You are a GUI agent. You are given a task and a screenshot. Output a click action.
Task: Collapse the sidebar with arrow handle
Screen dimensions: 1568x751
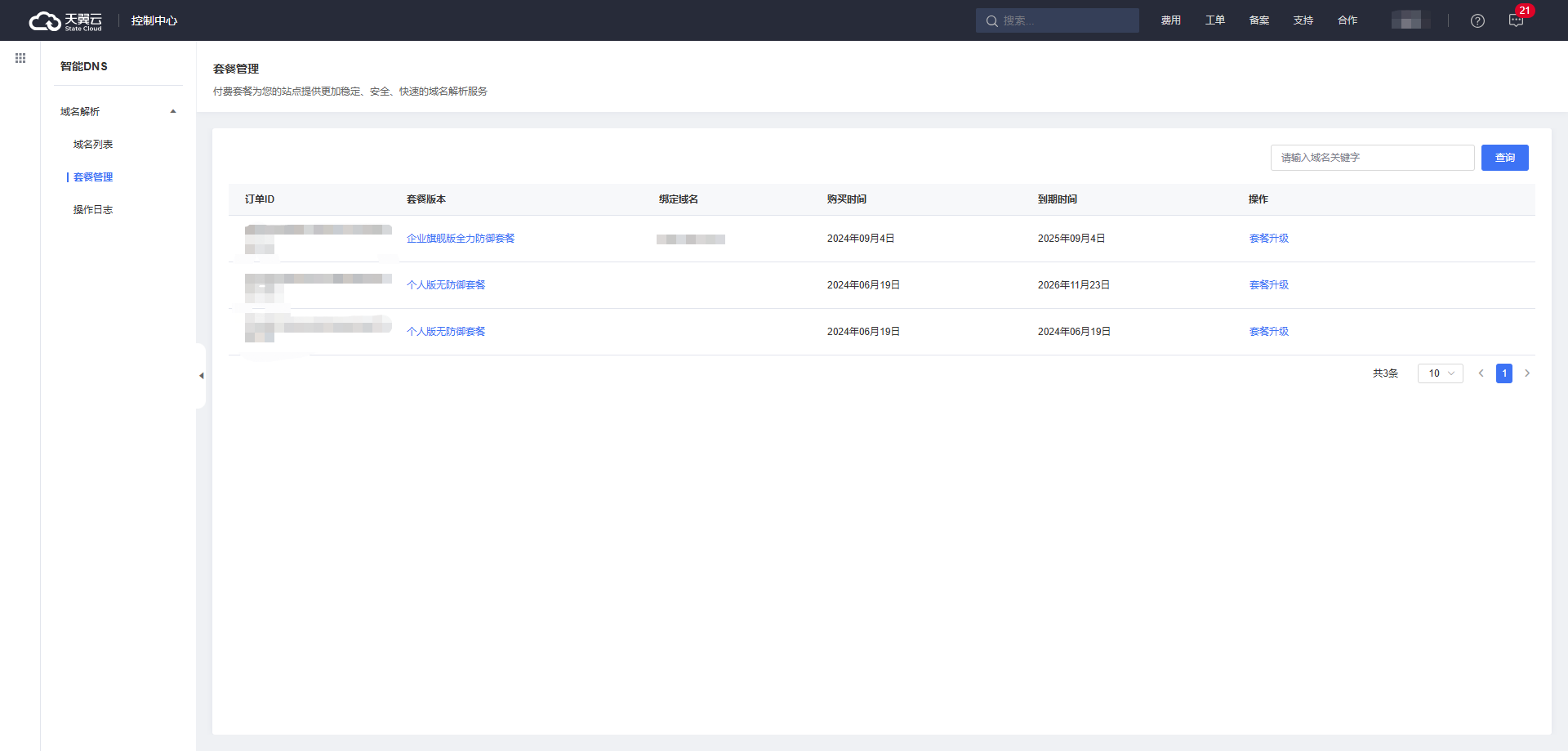click(201, 376)
